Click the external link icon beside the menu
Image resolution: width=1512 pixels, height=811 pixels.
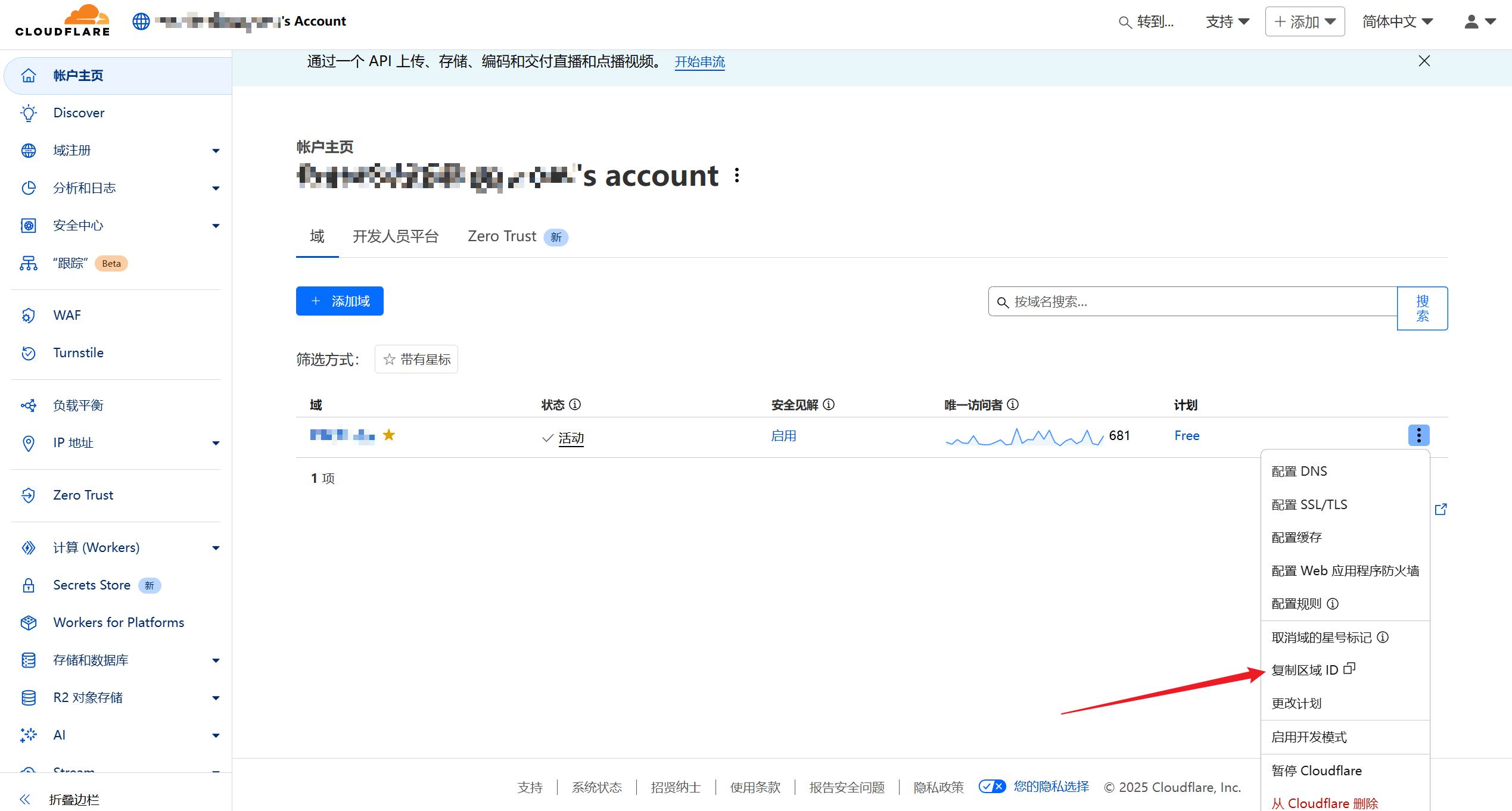pos(1441,509)
